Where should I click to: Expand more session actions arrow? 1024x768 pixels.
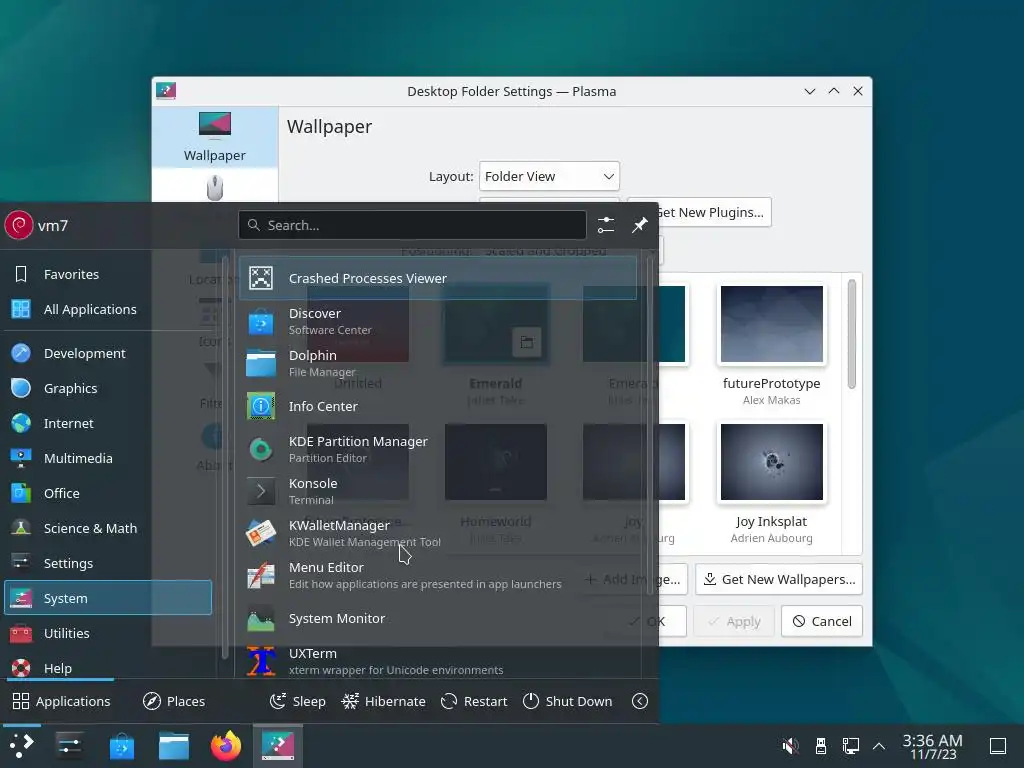coord(640,701)
